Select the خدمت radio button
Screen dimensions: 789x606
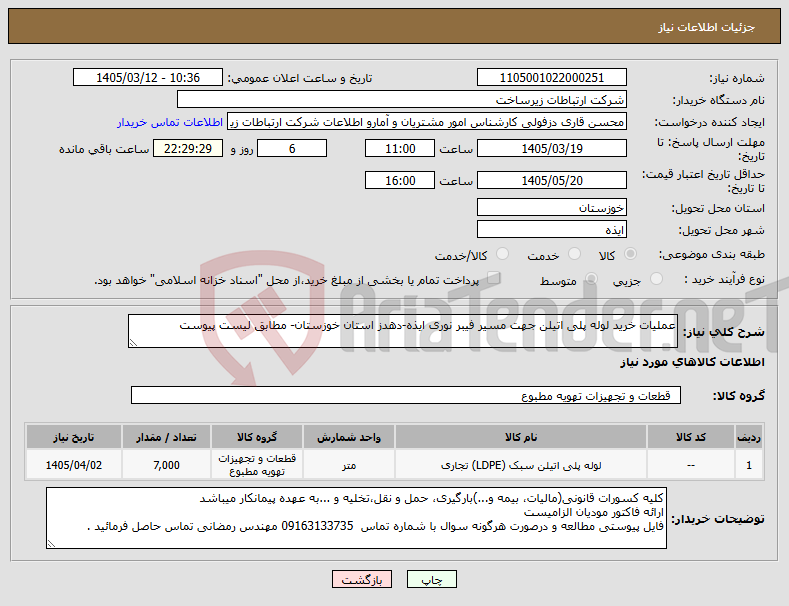(574, 254)
